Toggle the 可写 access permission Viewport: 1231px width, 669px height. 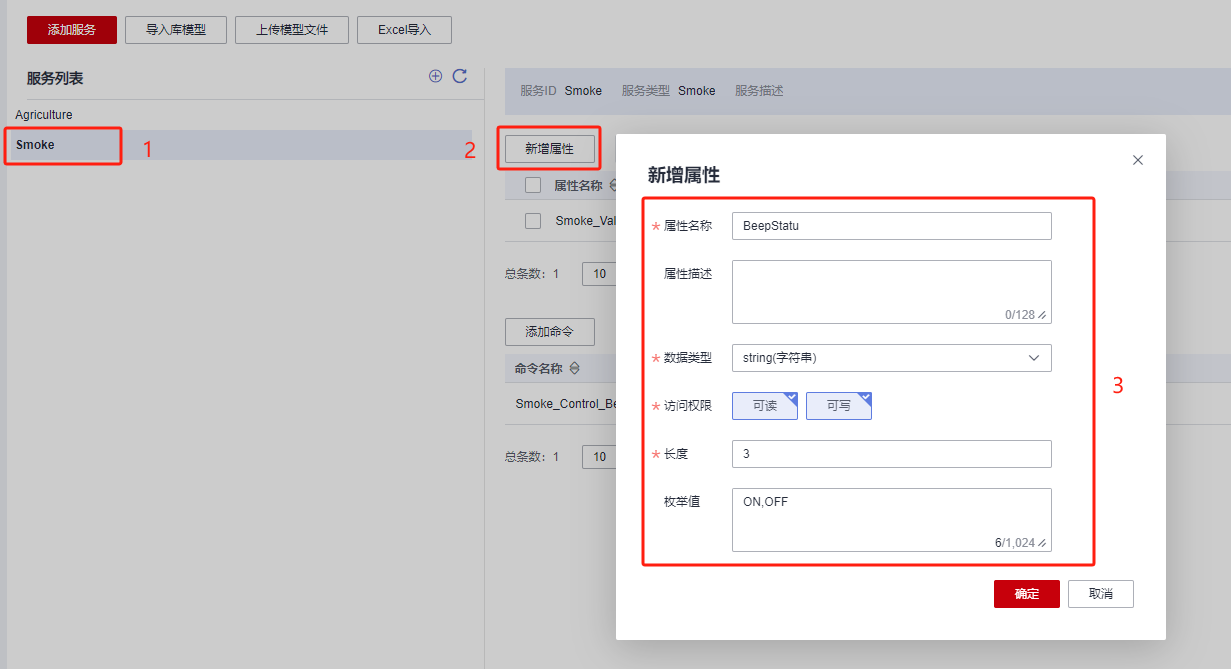click(x=838, y=406)
